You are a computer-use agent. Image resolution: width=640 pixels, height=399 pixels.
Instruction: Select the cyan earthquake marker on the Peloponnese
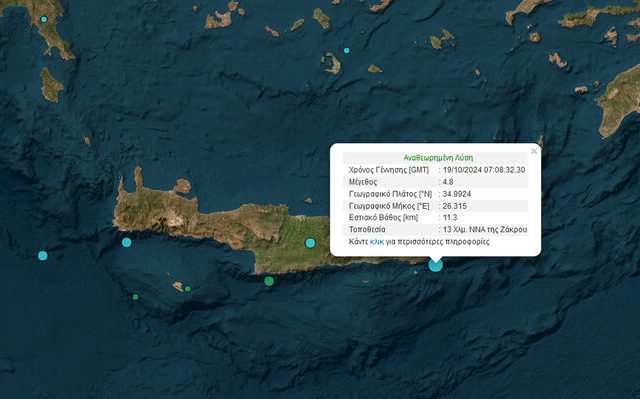pos(44,19)
